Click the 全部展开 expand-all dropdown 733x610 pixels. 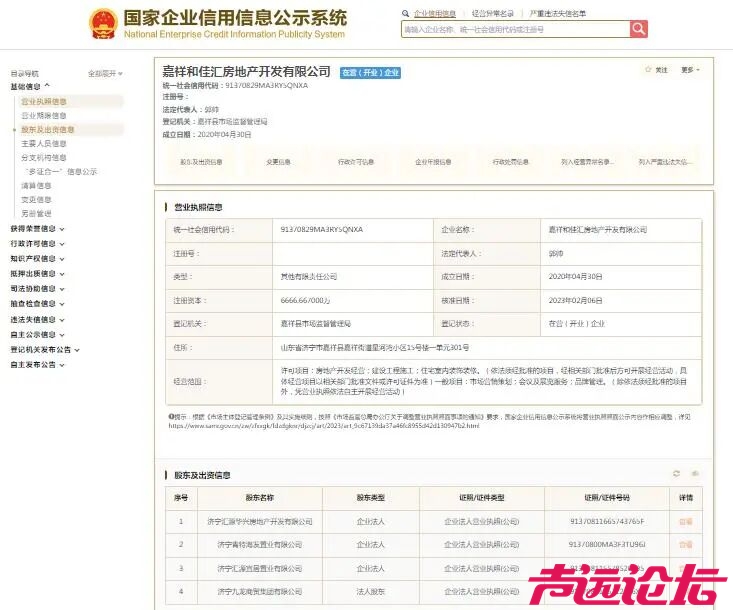[105, 73]
